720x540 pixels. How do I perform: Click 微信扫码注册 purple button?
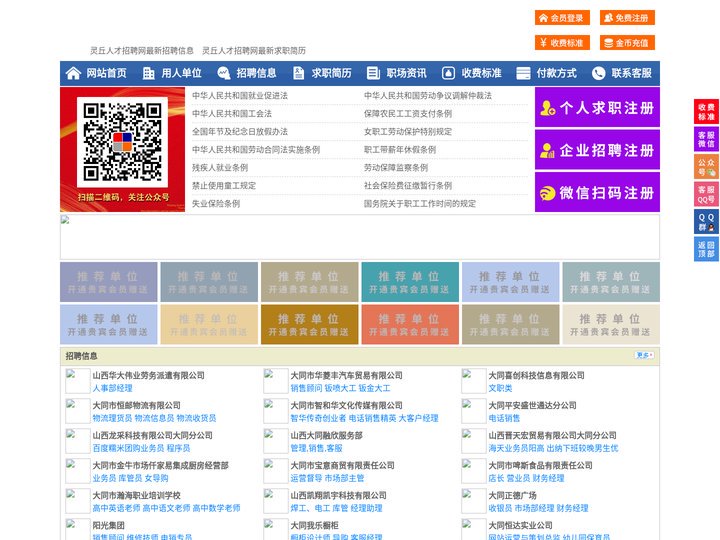[597, 192]
